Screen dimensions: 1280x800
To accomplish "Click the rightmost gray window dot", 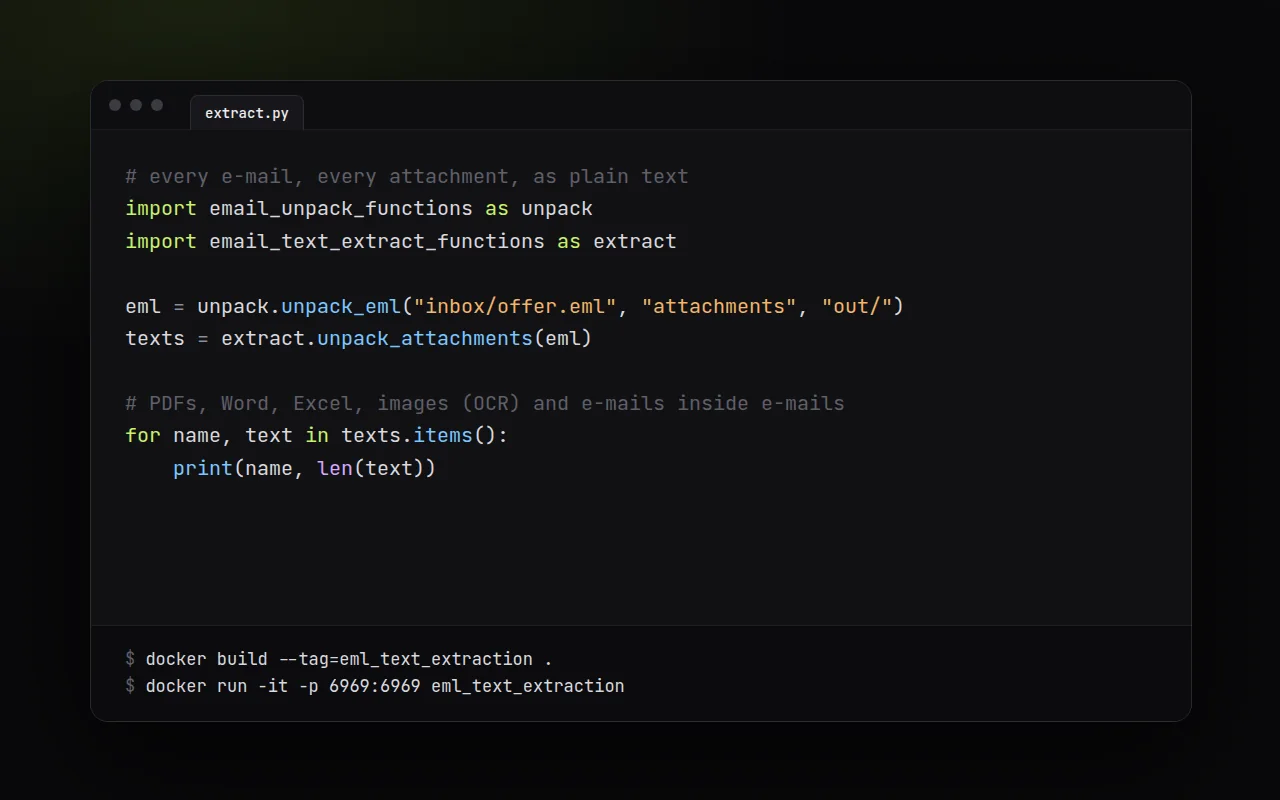I will pos(157,105).
